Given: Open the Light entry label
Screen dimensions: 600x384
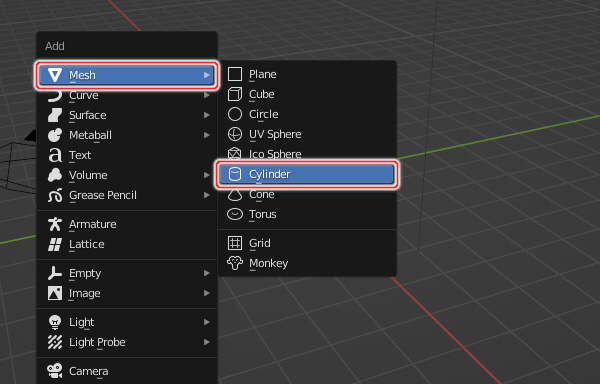Looking at the screenshot, I should point(82,322).
